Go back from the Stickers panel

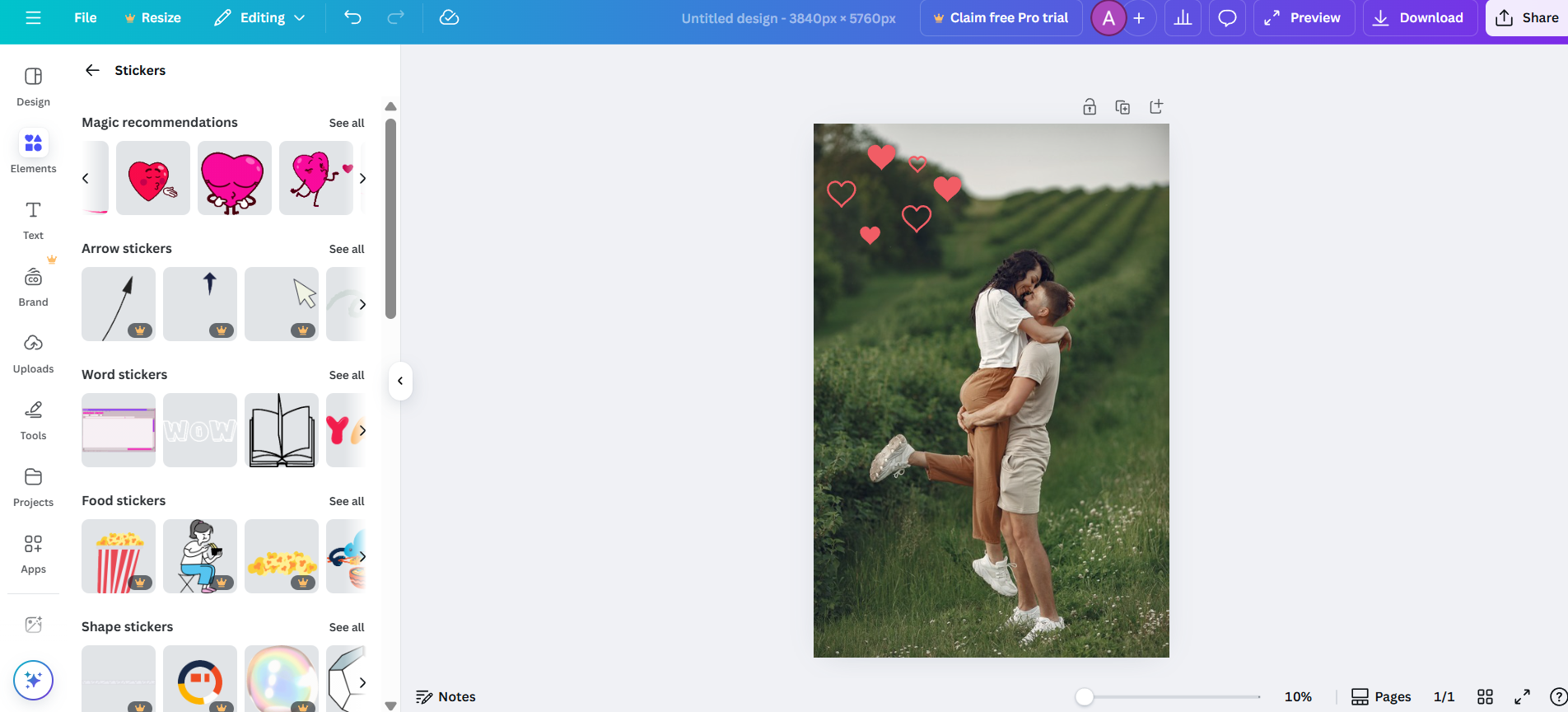tap(92, 71)
